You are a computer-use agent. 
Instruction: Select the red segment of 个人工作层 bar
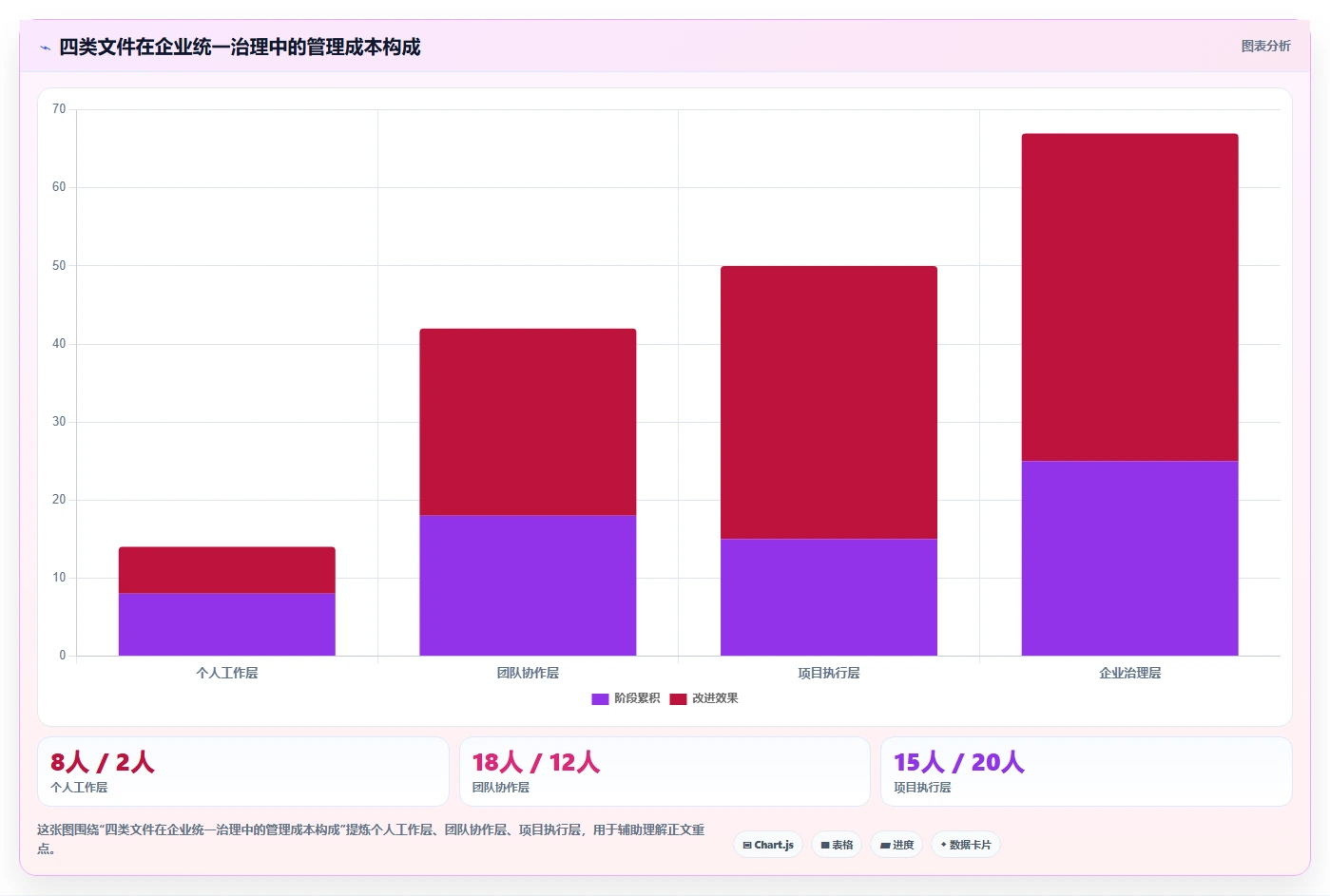pyautogui.click(x=227, y=570)
